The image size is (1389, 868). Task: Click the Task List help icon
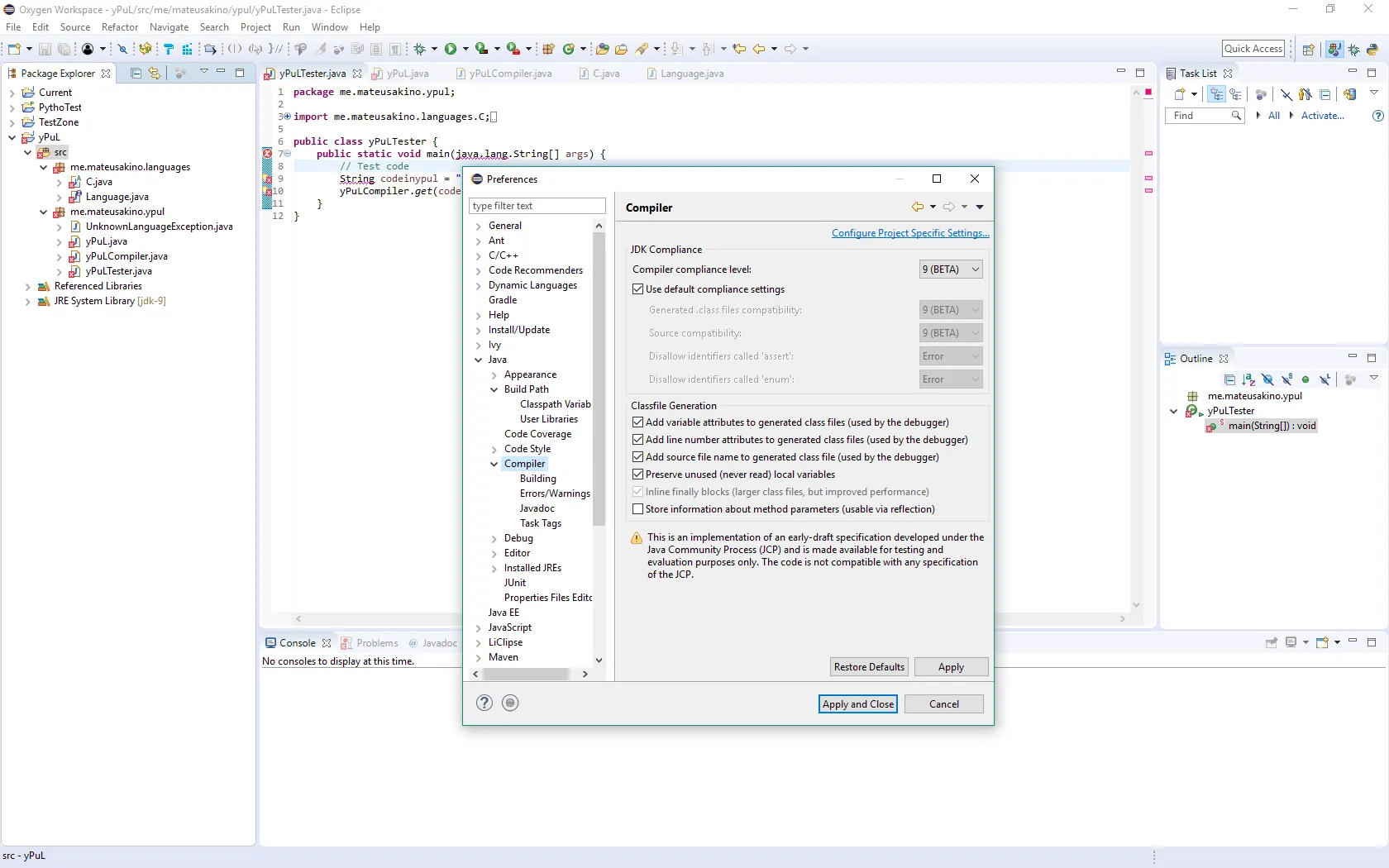[1377, 116]
